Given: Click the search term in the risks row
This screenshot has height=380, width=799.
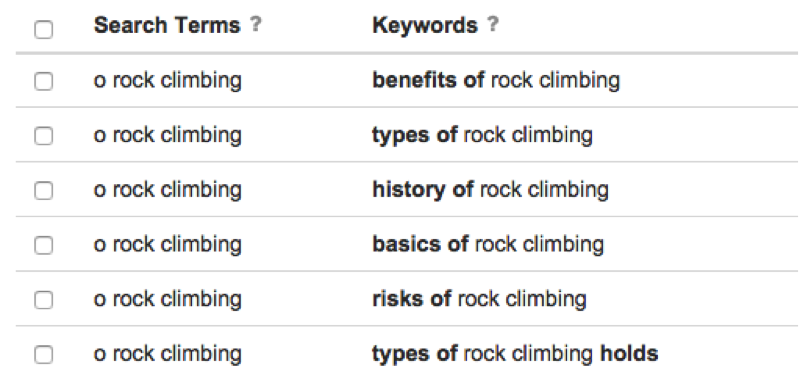Looking at the screenshot, I should [x=168, y=299].
